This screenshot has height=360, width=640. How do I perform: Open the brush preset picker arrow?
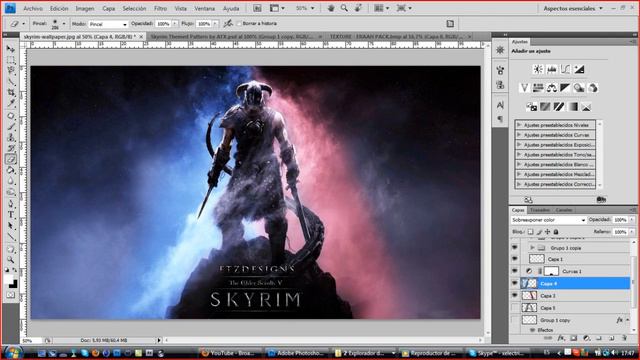coord(64,24)
